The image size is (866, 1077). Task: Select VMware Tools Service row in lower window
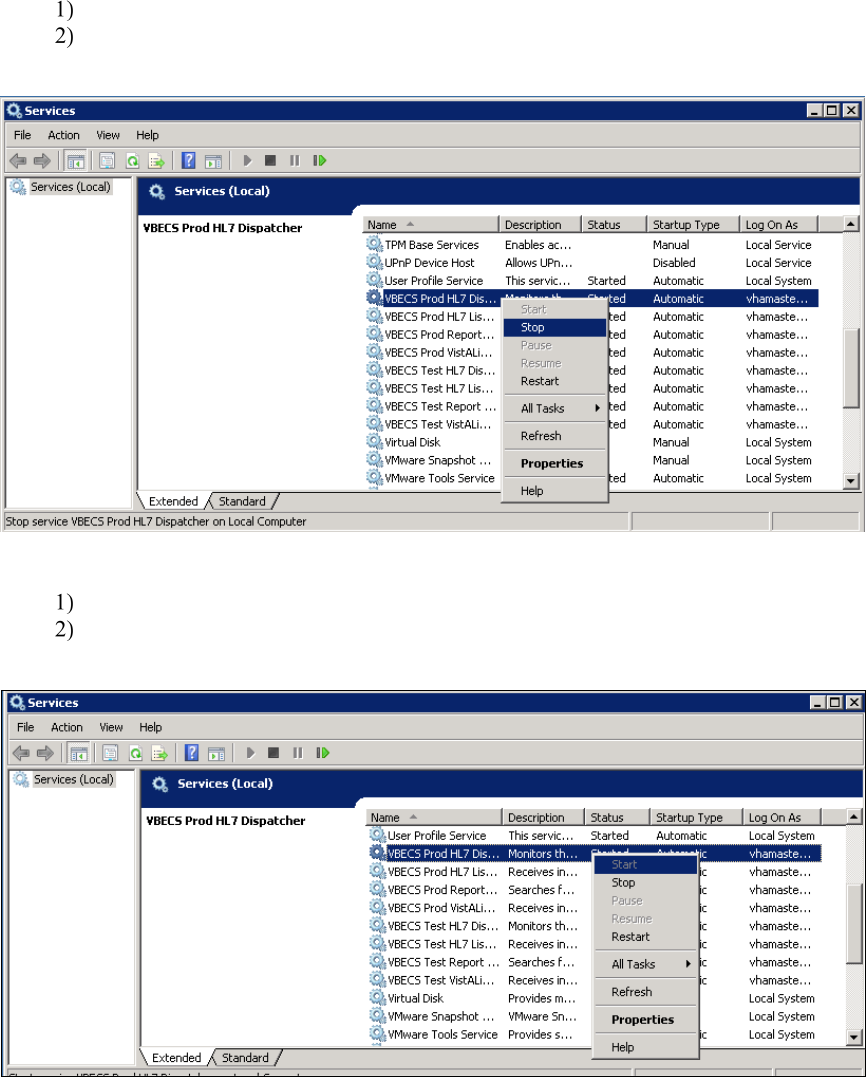click(594, 1034)
